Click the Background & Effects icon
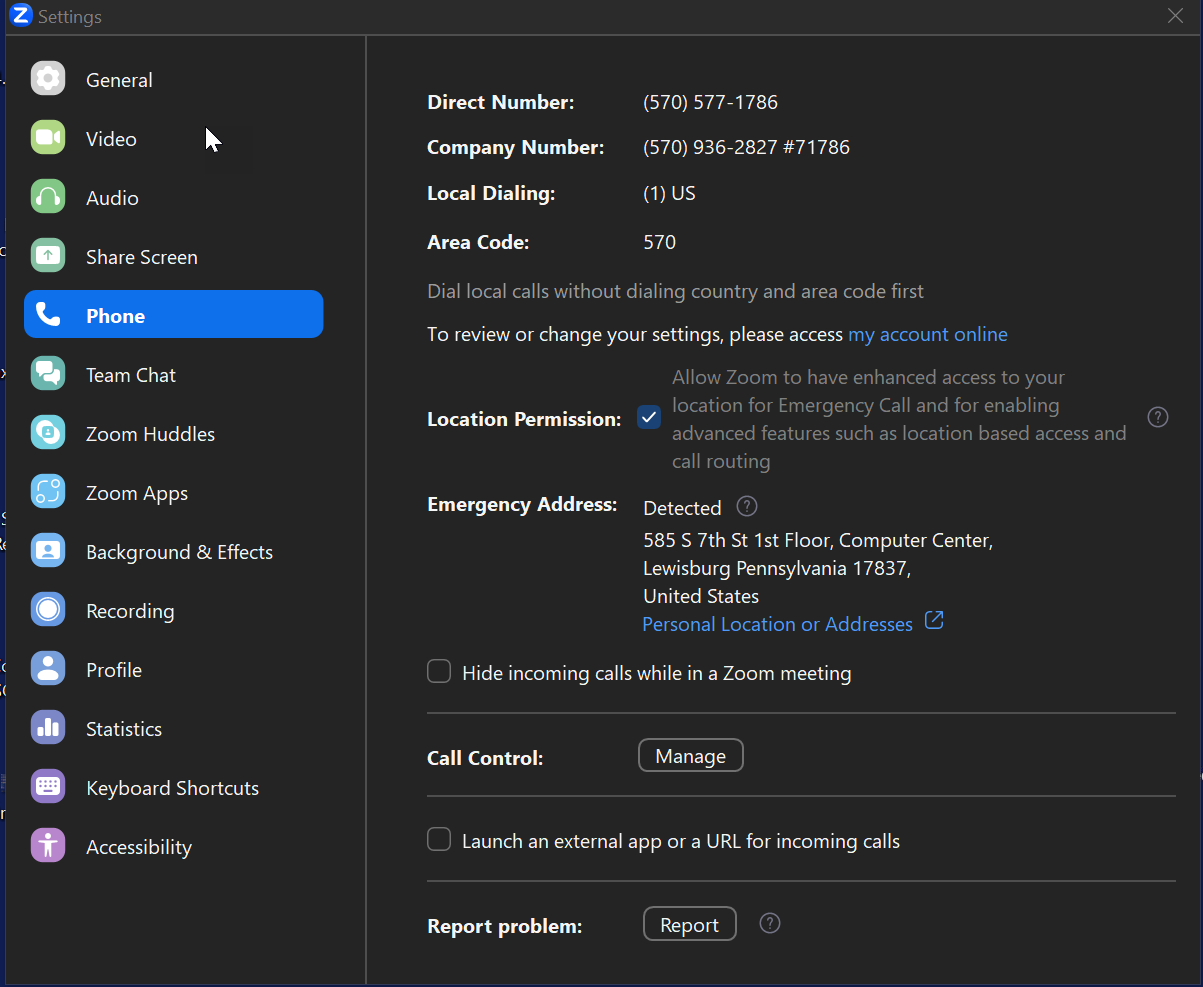The width and height of the screenshot is (1203, 987). (x=48, y=551)
